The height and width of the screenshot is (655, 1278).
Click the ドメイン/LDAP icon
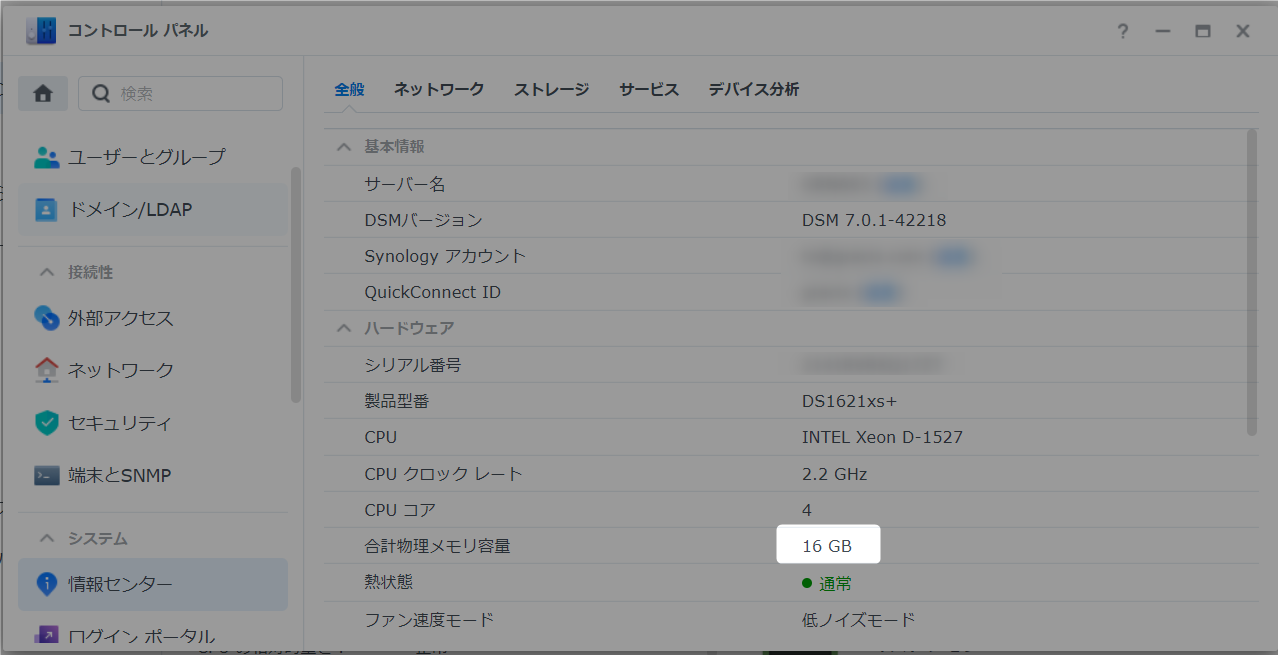click(x=47, y=210)
